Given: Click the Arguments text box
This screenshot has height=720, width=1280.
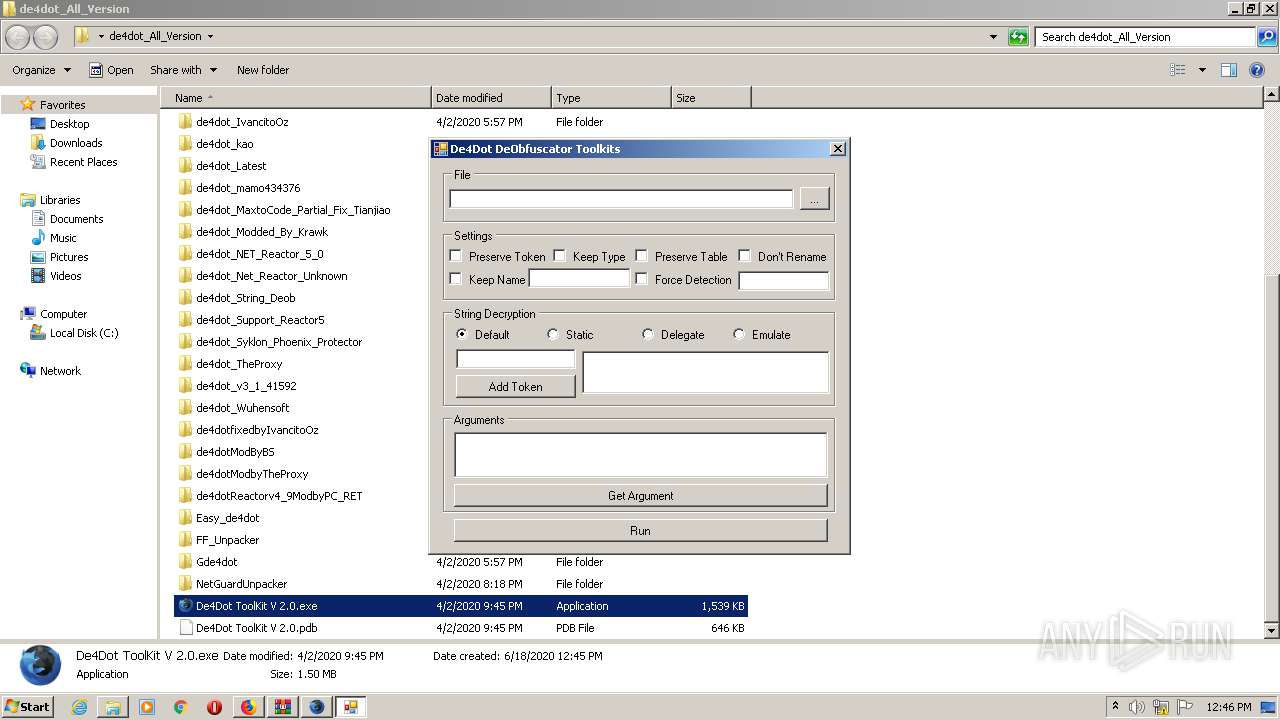Looking at the screenshot, I should 640,454.
